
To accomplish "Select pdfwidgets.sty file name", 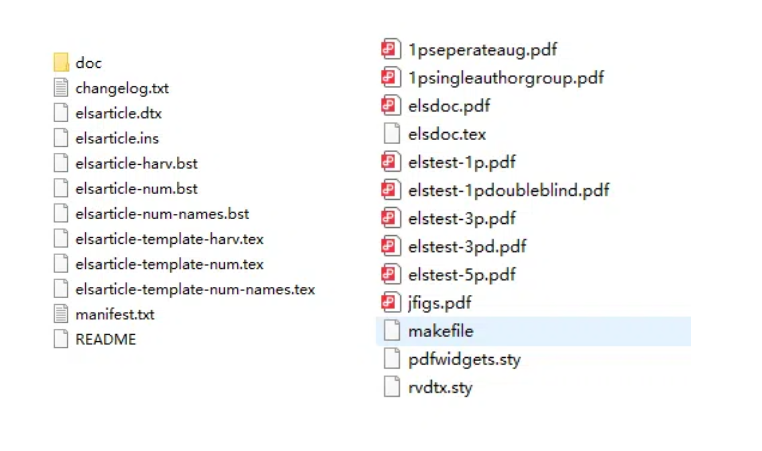I will [x=464, y=359].
